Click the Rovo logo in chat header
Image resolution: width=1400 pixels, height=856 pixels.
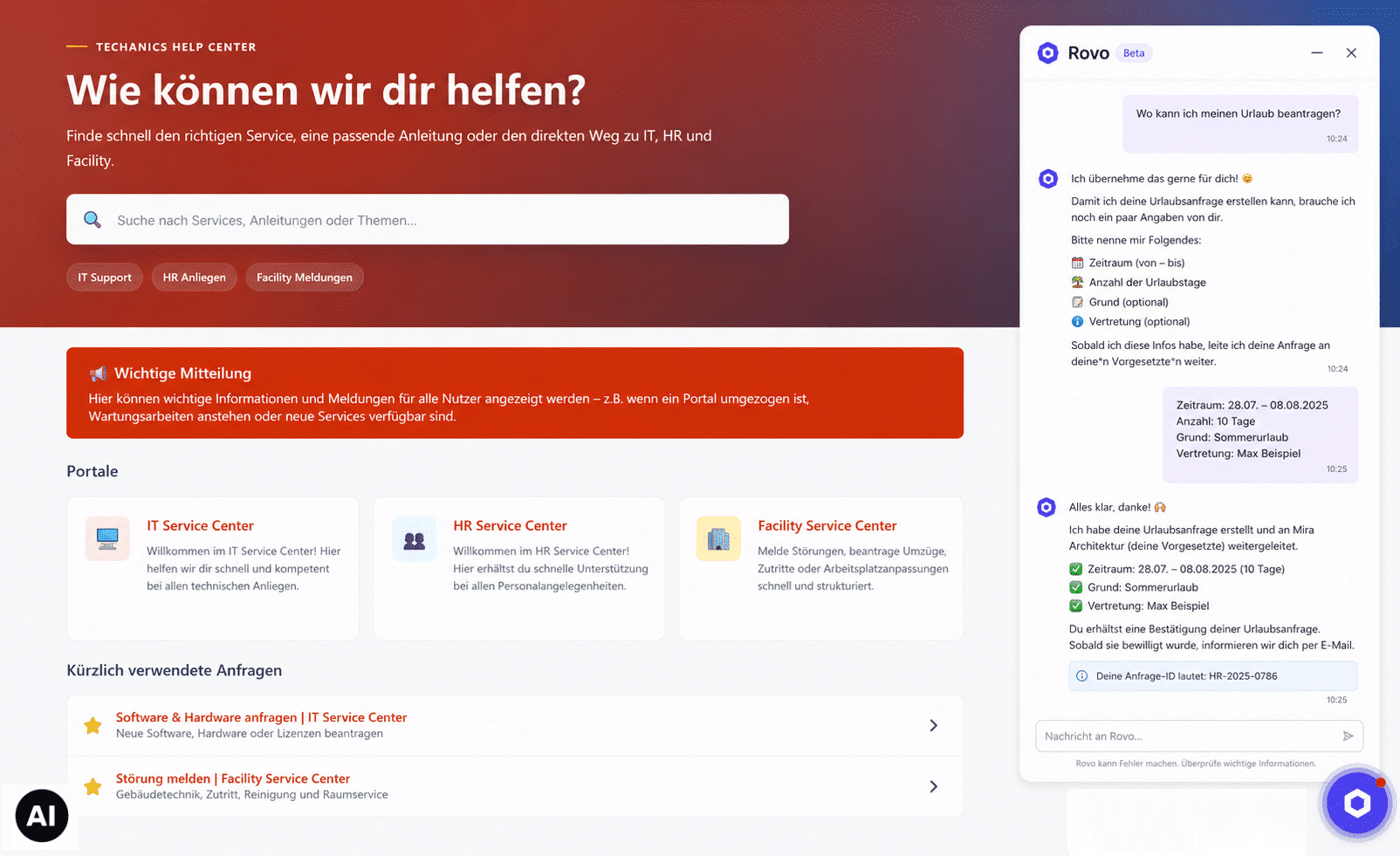click(x=1047, y=53)
